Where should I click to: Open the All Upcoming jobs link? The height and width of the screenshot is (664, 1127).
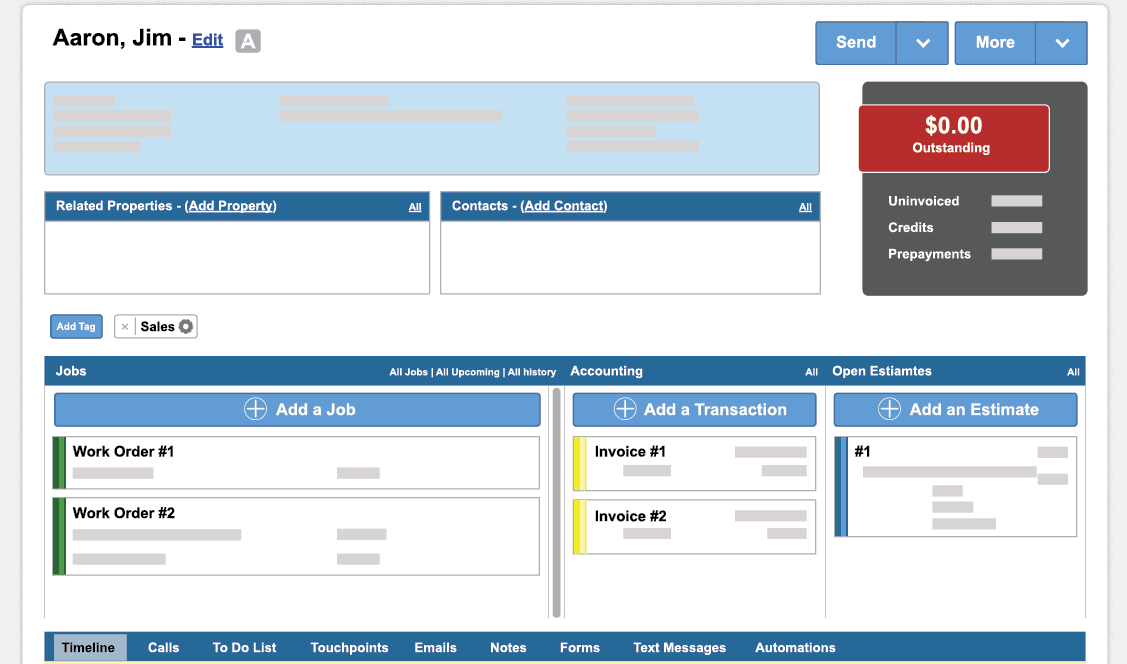click(x=468, y=372)
